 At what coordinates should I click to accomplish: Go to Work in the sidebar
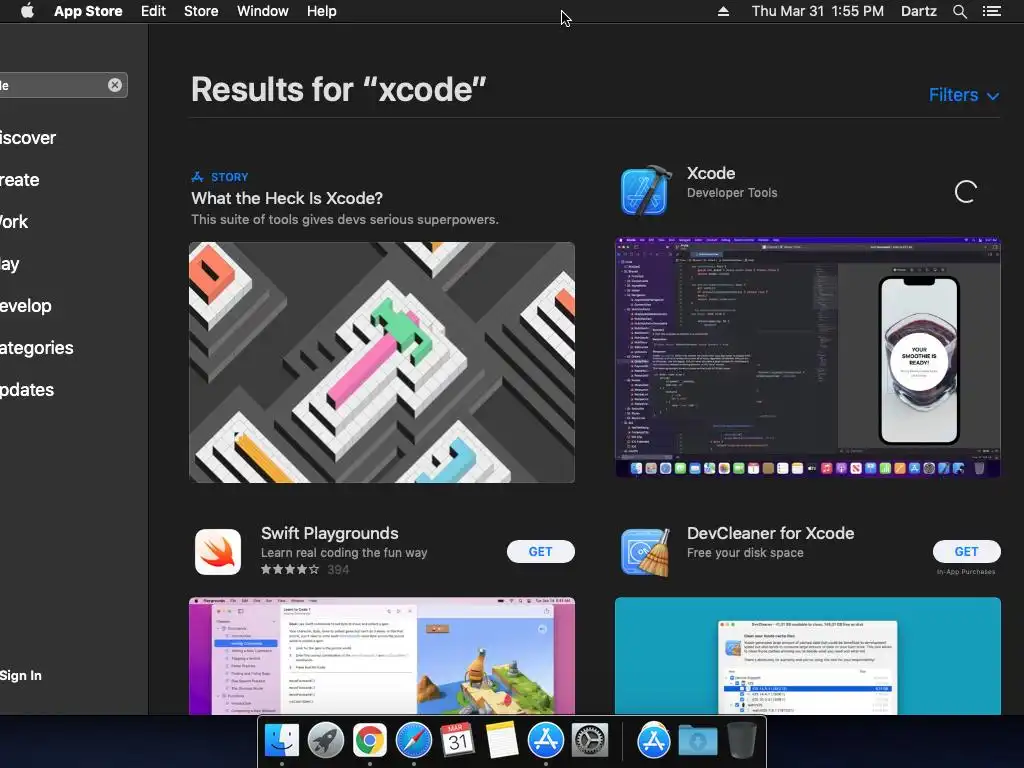[14, 222]
